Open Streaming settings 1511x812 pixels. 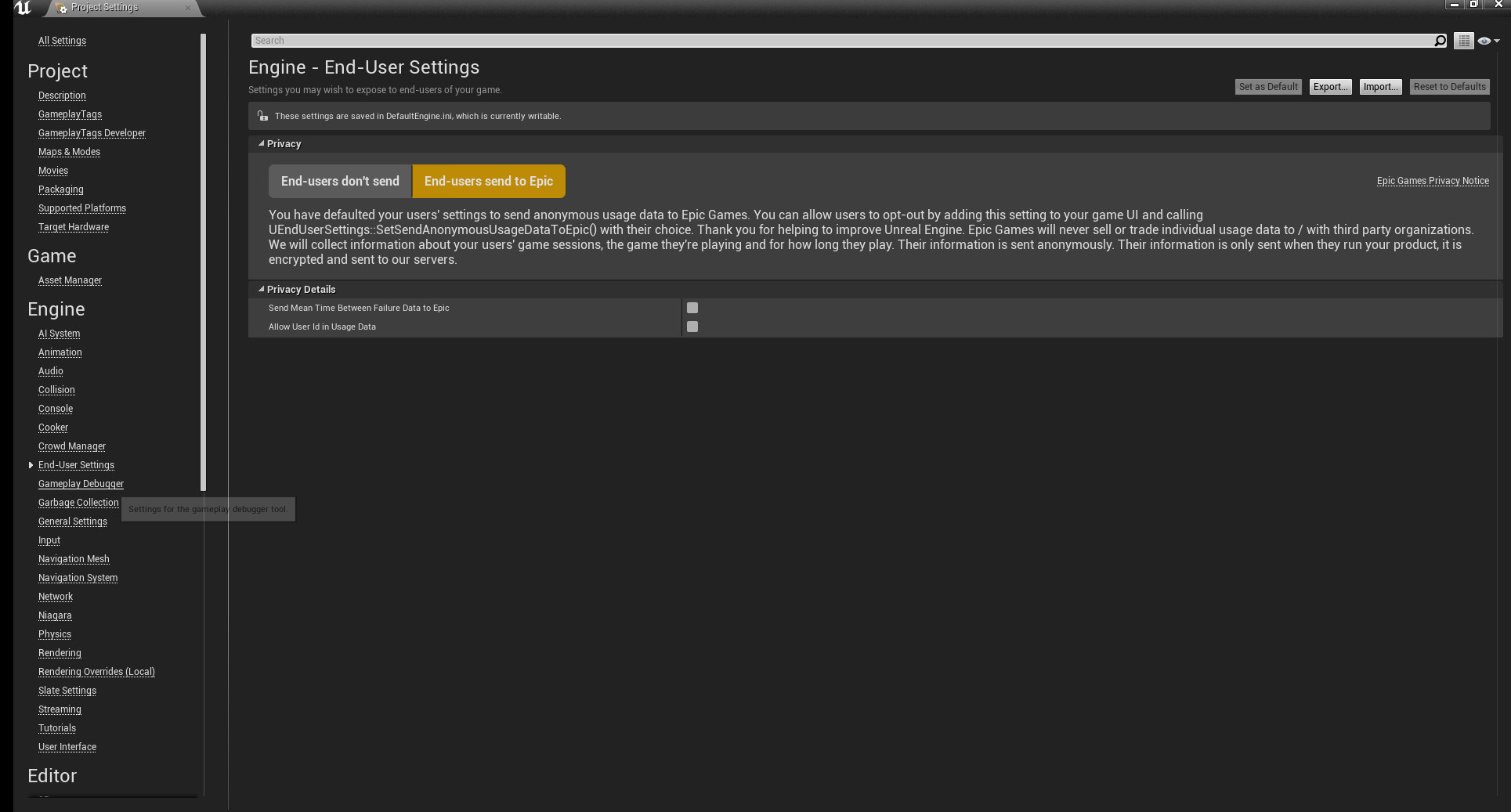click(60, 709)
